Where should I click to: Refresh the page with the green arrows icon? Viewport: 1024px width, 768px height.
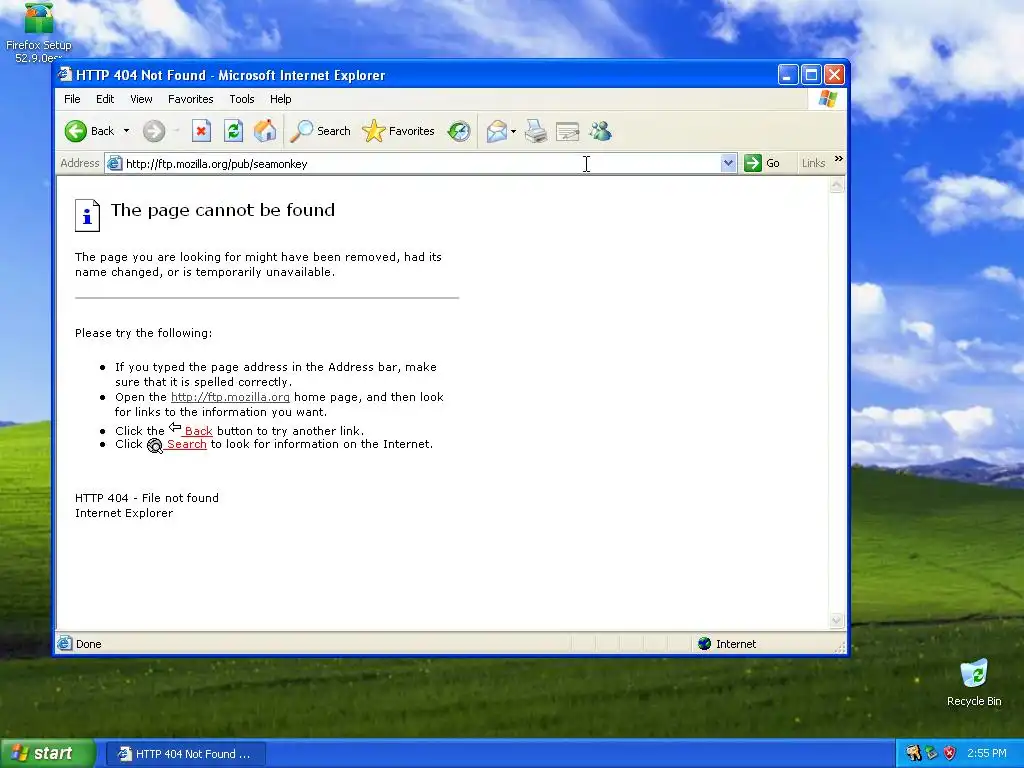(x=233, y=131)
